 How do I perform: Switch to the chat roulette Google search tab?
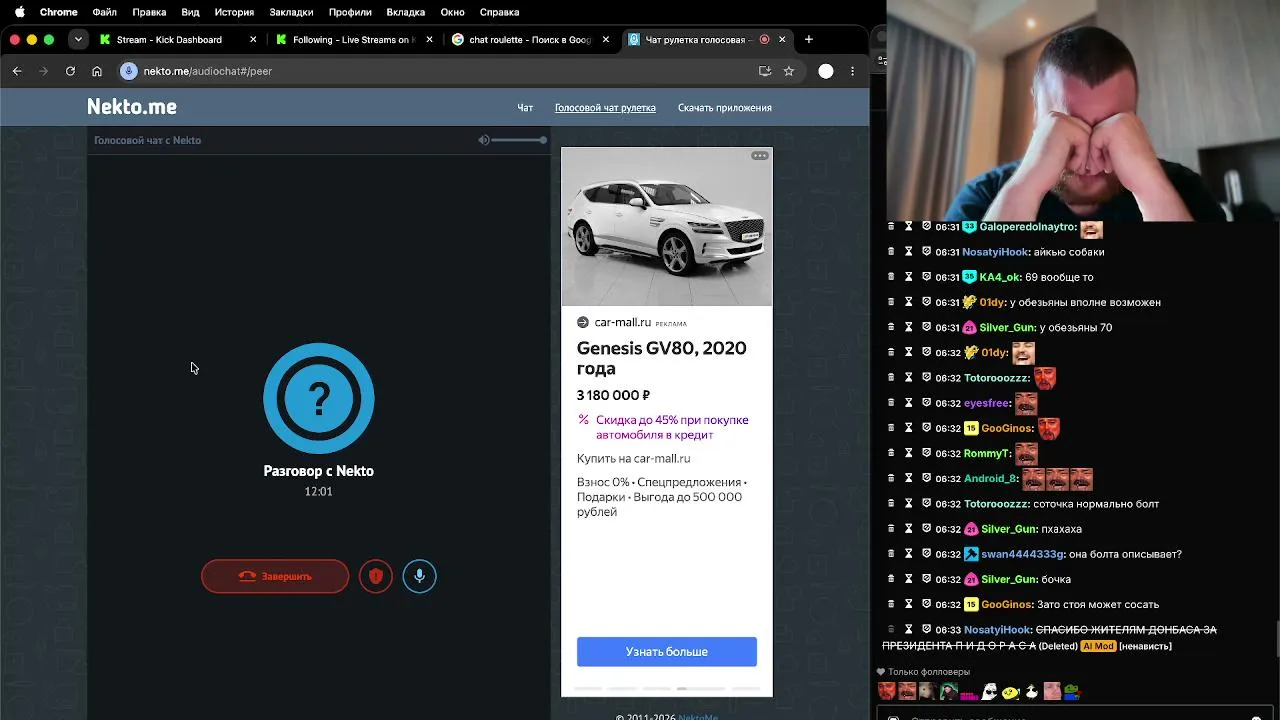pos(530,40)
